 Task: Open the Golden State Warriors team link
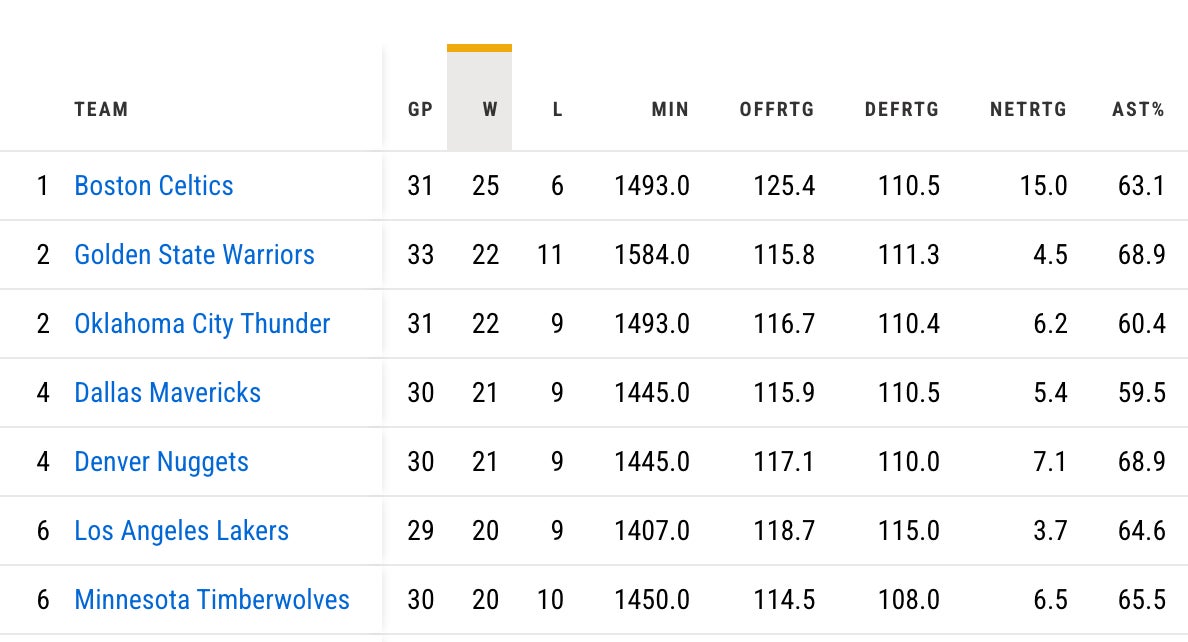194,255
